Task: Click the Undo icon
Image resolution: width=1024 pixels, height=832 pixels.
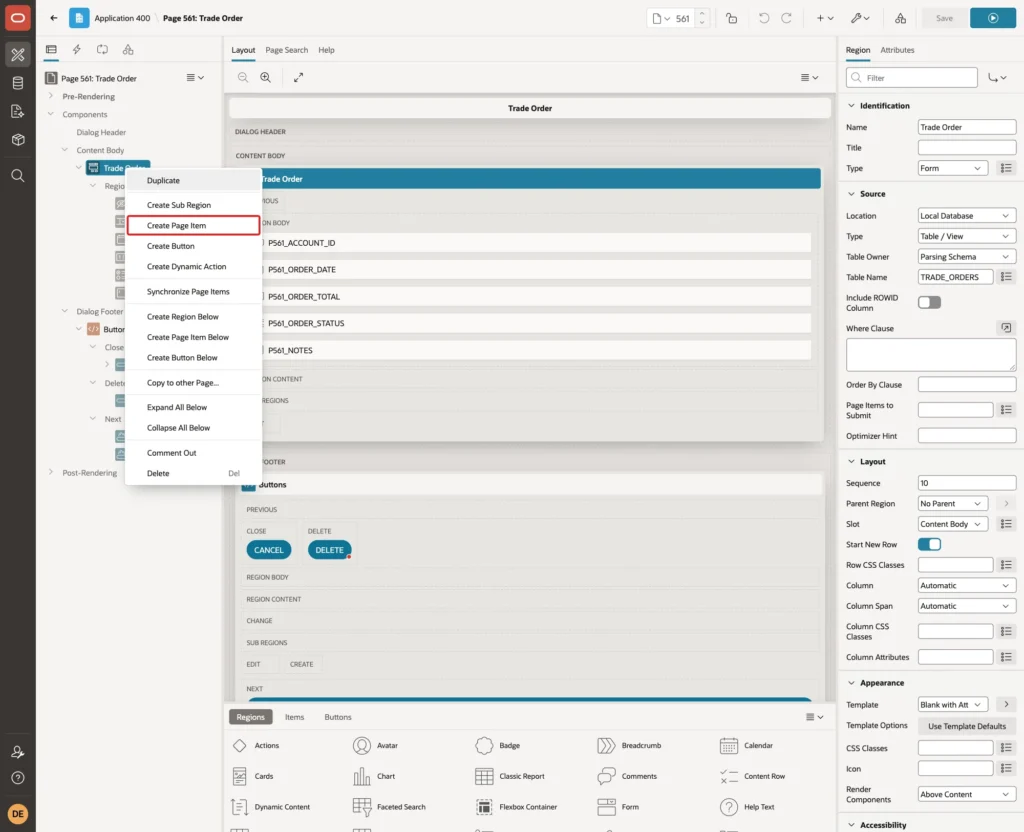Action: (763, 18)
